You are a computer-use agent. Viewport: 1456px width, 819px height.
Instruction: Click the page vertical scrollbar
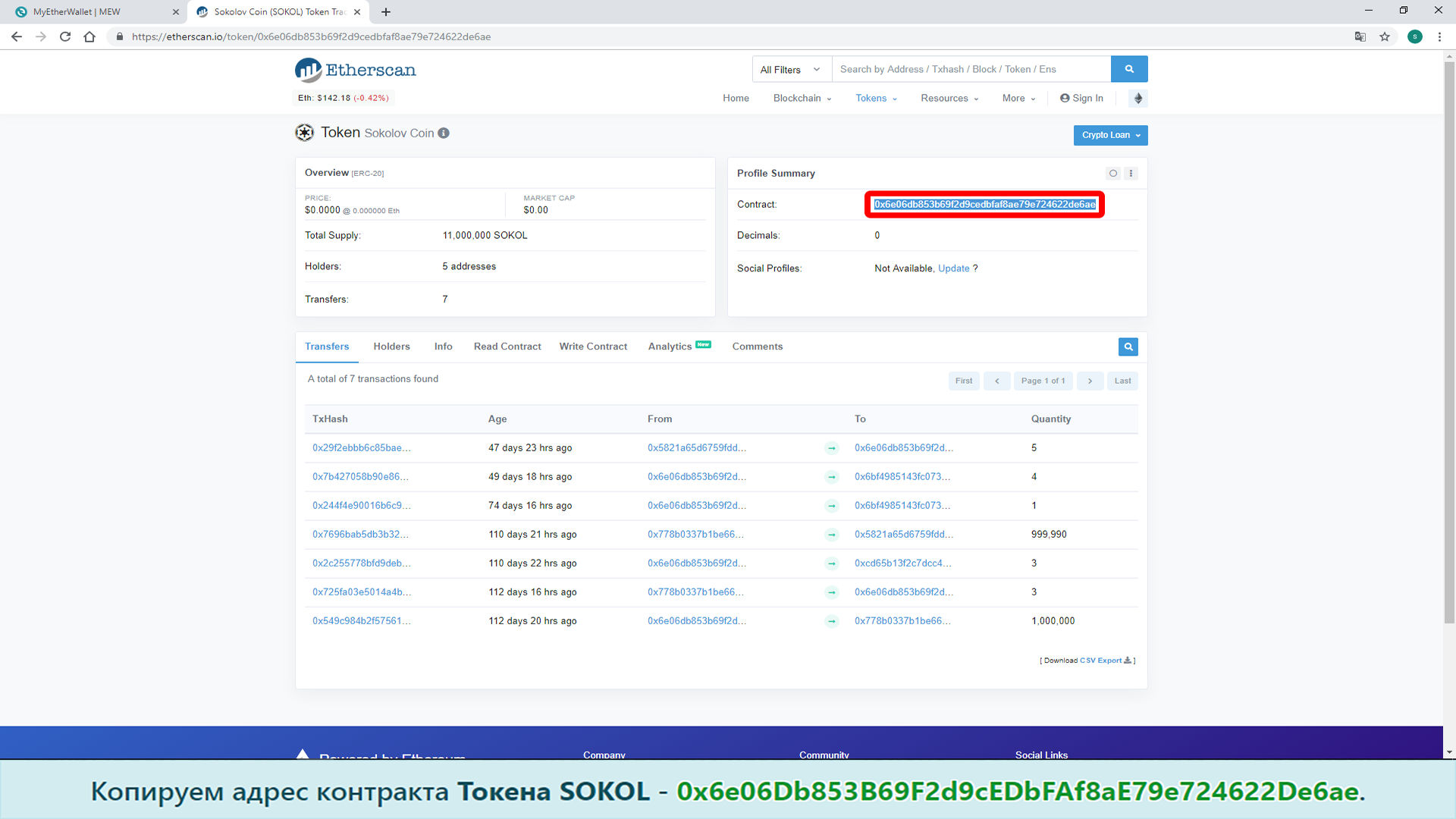click(x=1449, y=344)
